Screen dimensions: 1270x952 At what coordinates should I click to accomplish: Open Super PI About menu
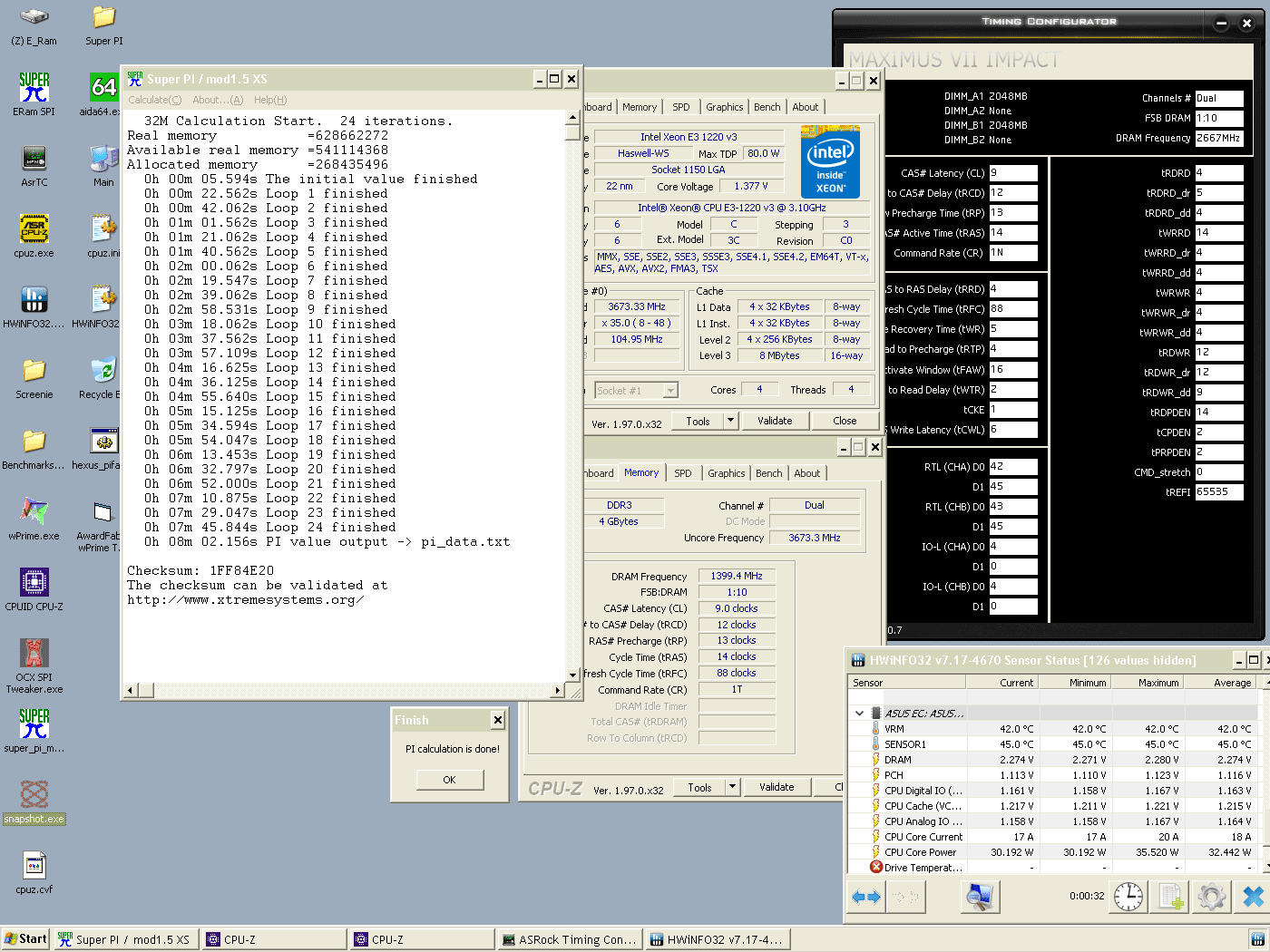(x=218, y=100)
